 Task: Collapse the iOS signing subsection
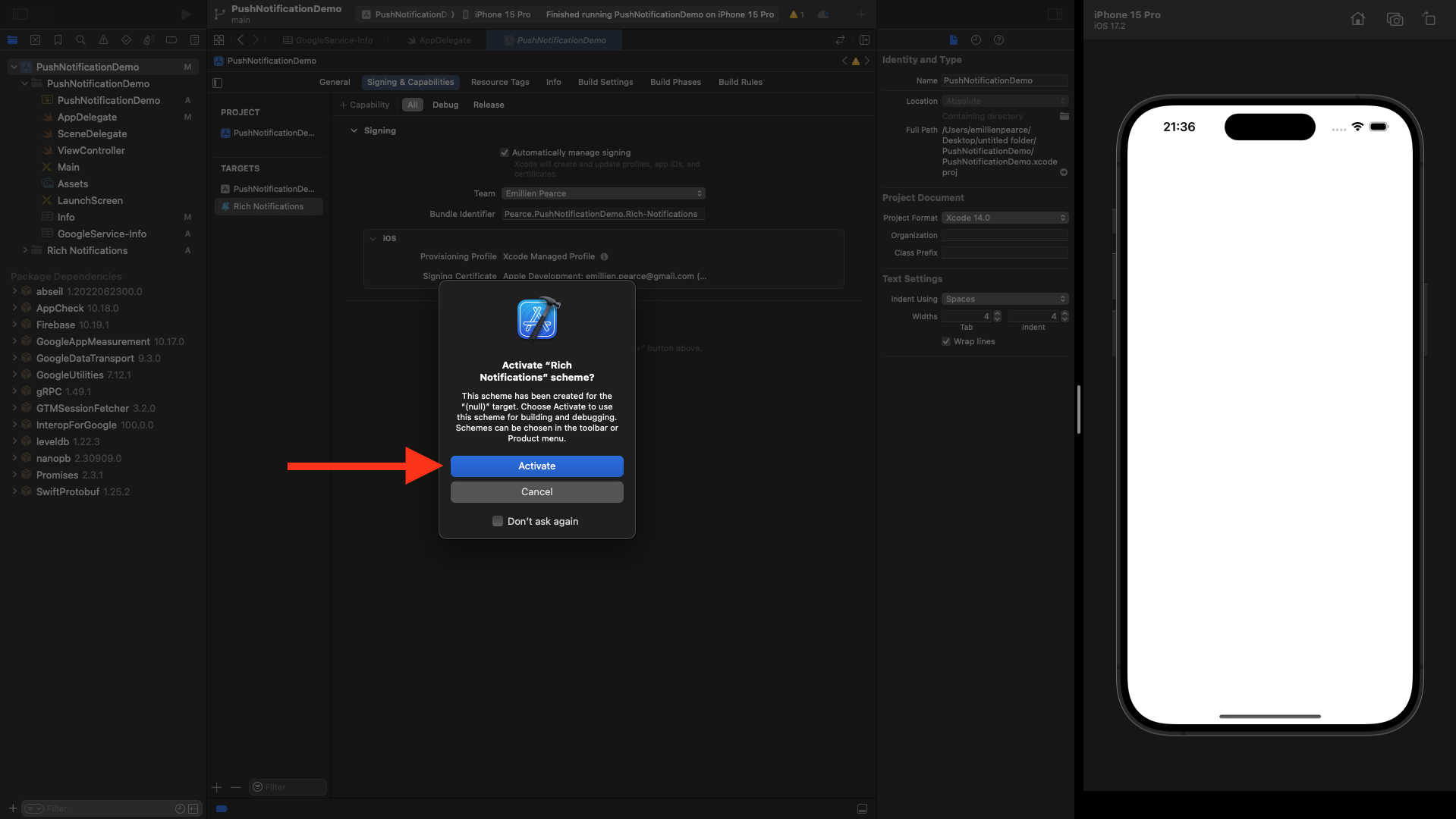click(373, 238)
